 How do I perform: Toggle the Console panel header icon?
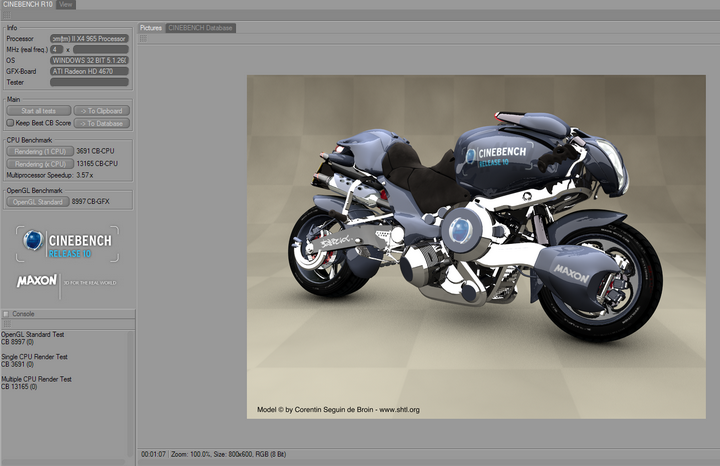(x=6, y=314)
